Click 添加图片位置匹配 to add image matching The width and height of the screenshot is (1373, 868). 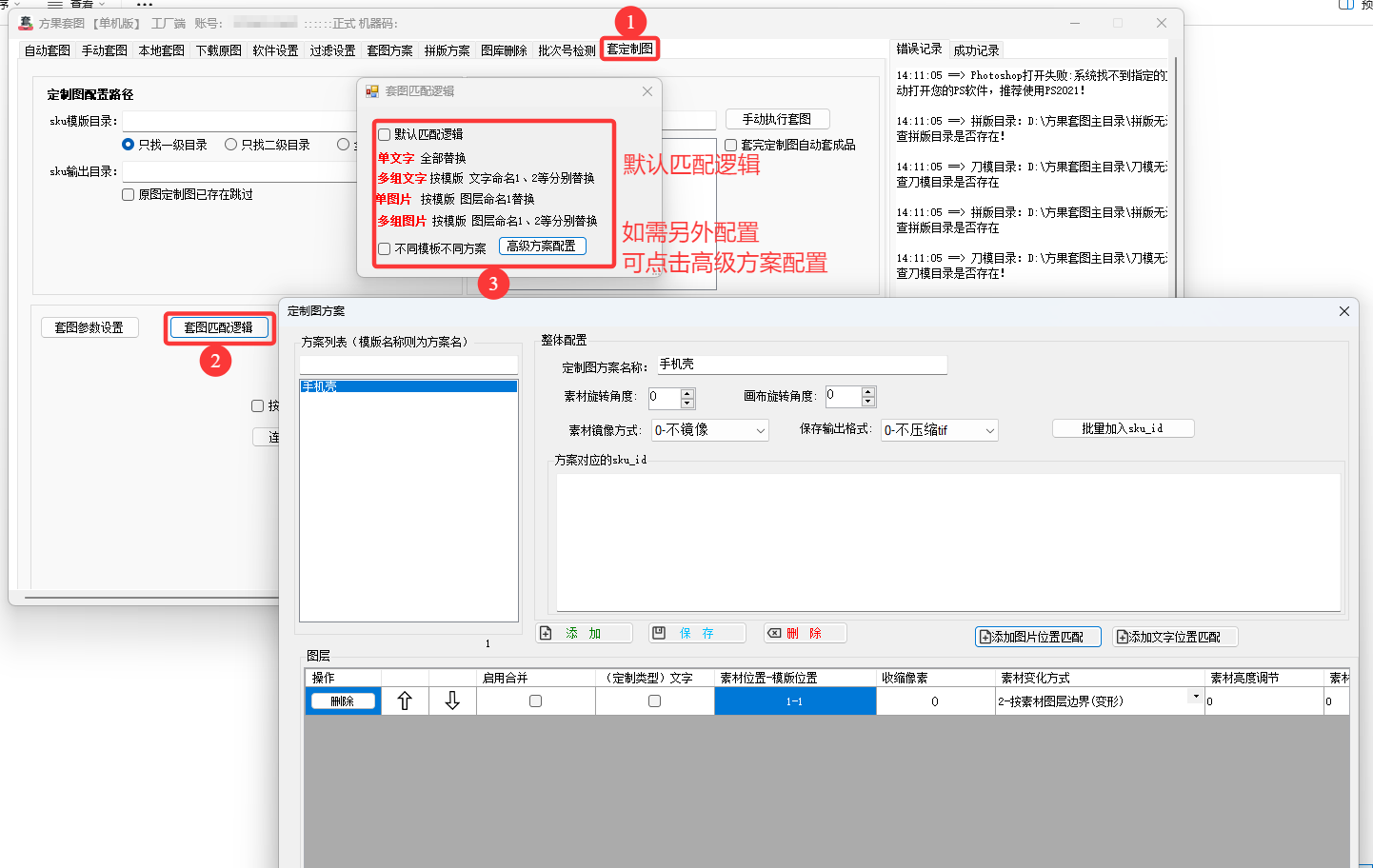point(1038,637)
